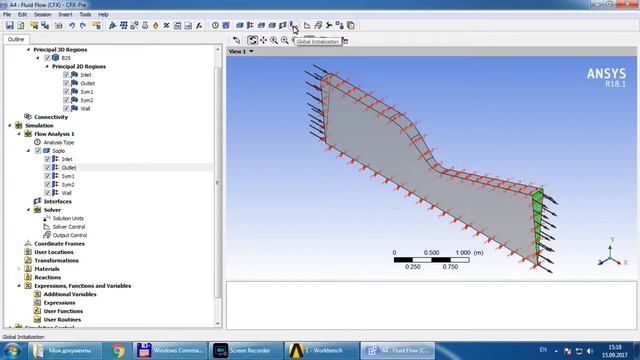Click the blue Domain toolbar icon beside the clock
Screen dimensions: 640x360
pyautogui.click(x=226, y=25)
